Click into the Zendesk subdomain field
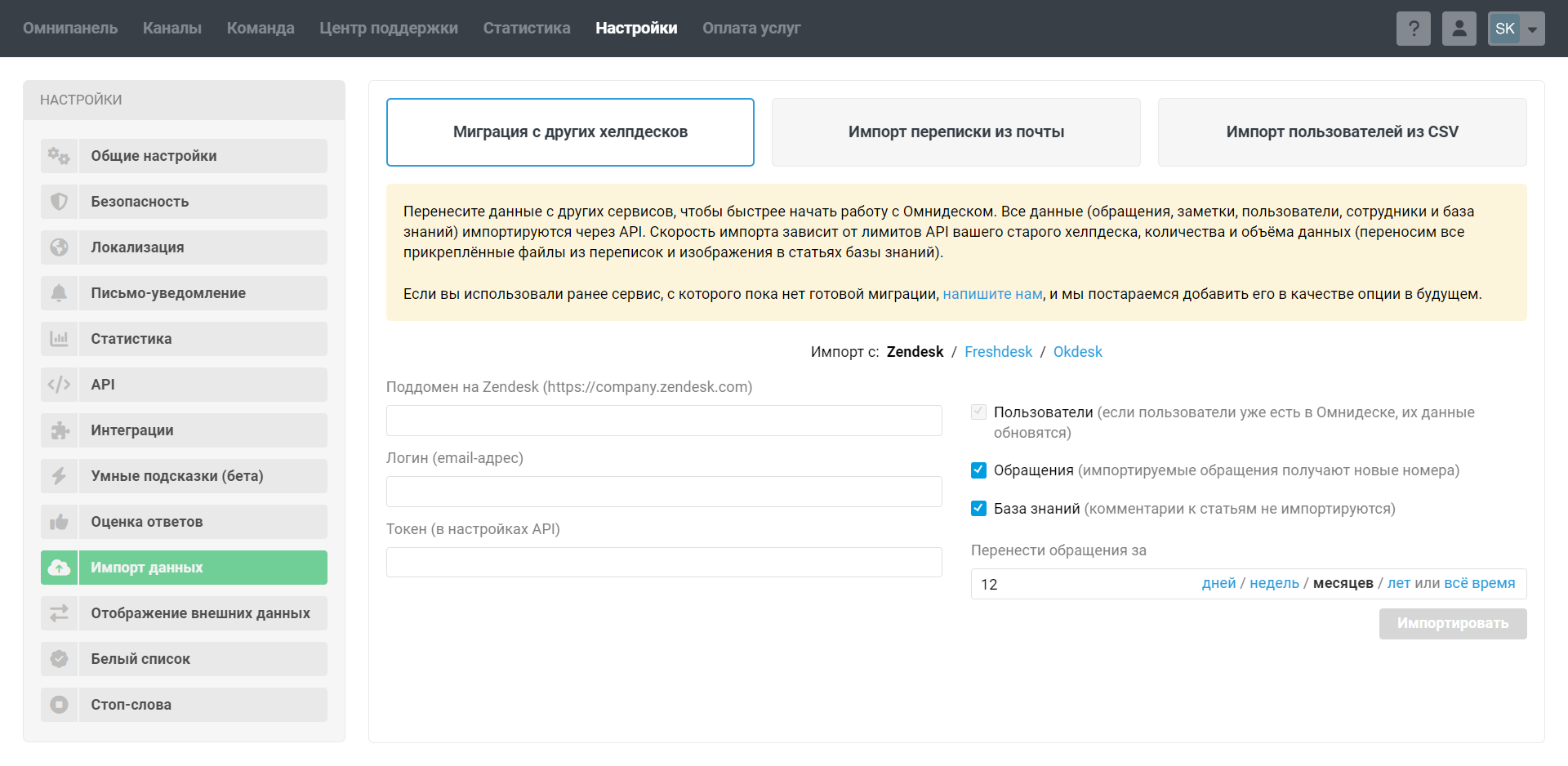This screenshot has height=766, width=1568. [663, 421]
